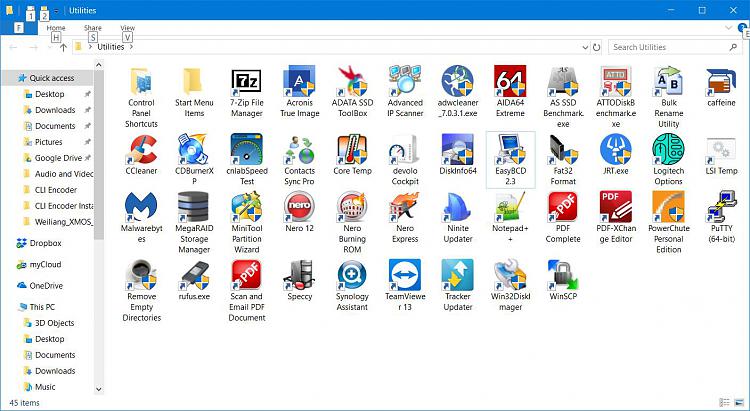This screenshot has height=411, width=750.
Task: Switch to details view button
Action: tap(725, 402)
